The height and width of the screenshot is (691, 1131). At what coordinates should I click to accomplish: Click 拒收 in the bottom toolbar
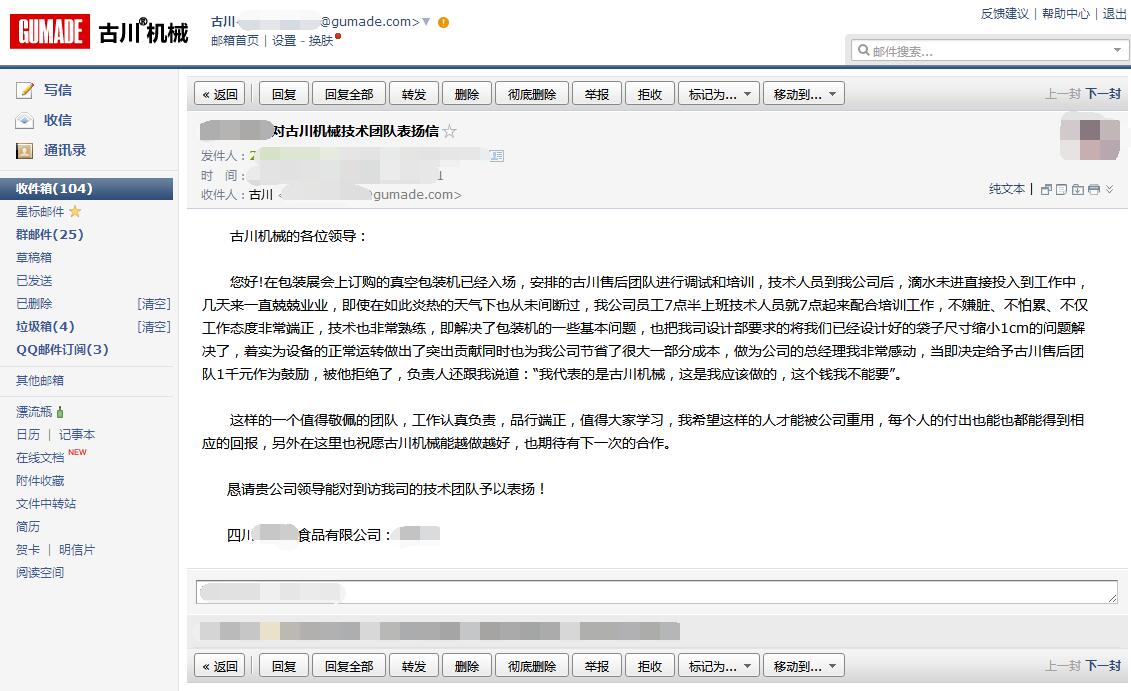650,666
